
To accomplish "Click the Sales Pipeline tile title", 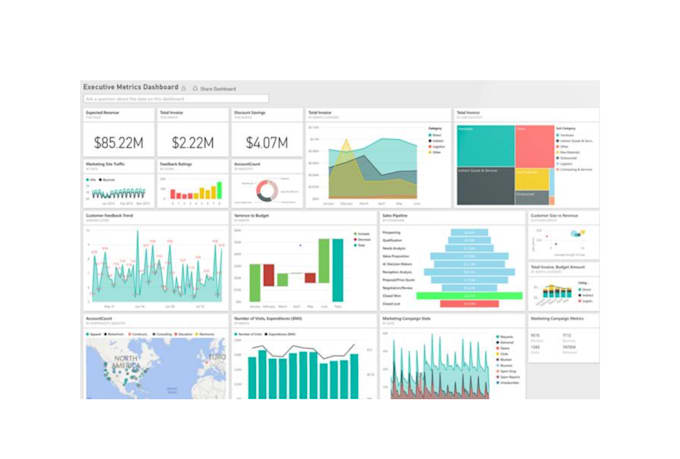I will pos(394,216).
